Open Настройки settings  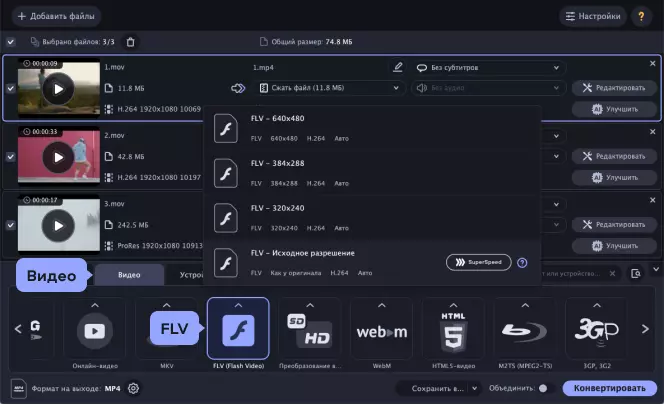click(x=593, y=16)
